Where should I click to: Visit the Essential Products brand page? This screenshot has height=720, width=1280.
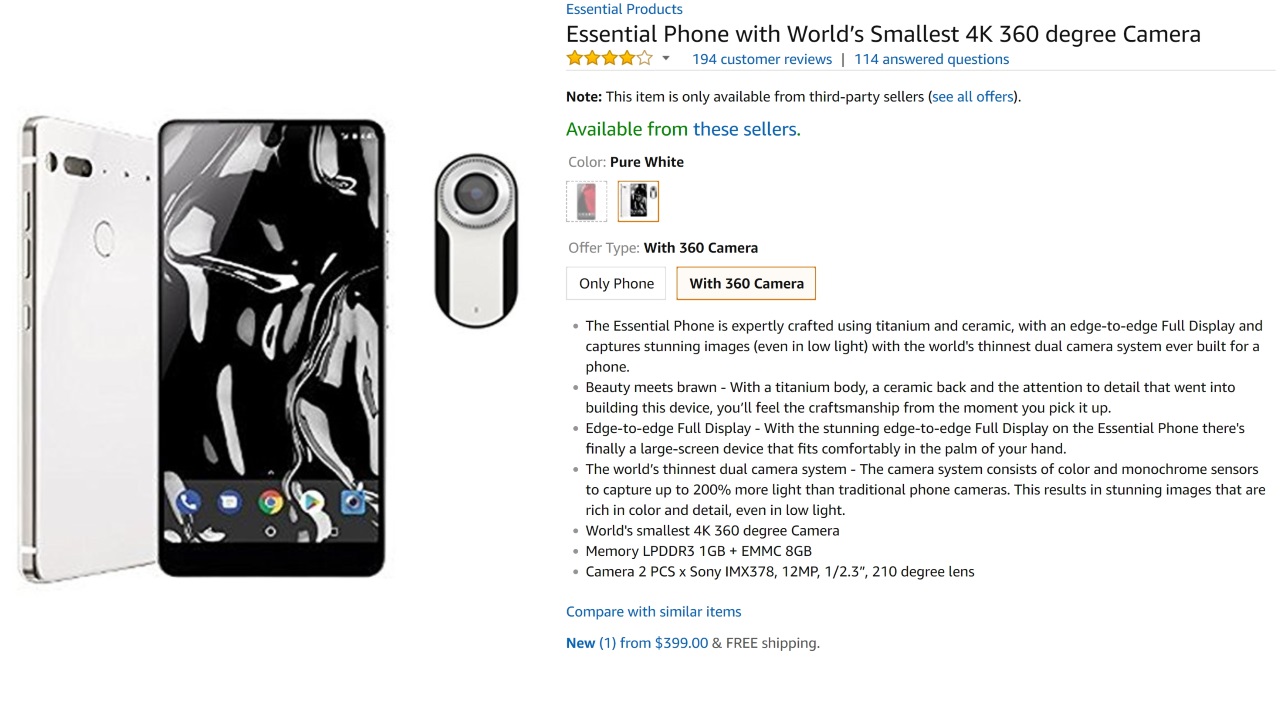tap(624, 9)
